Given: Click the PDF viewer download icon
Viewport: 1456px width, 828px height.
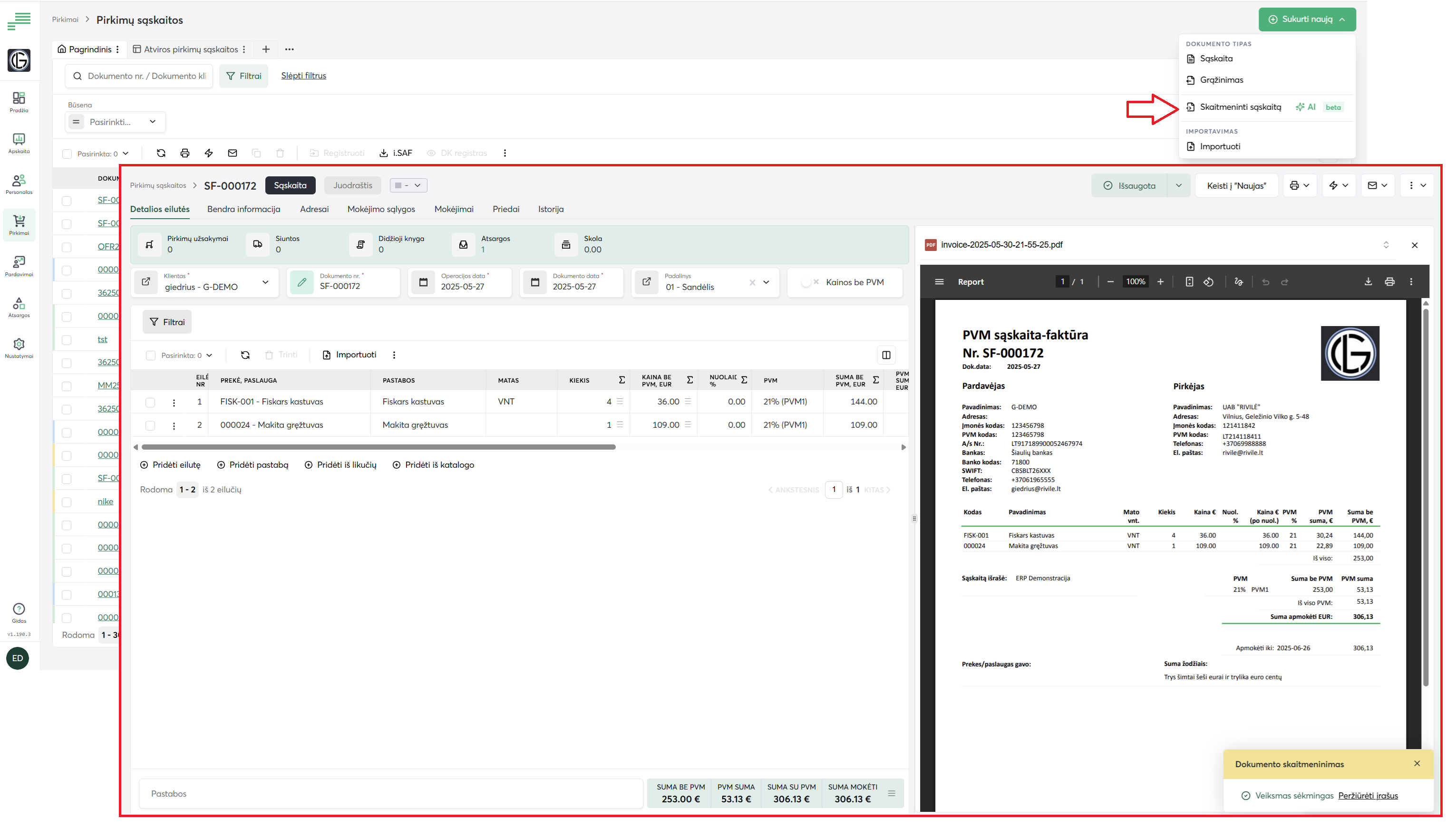Looking at the screenshot, I should click(x=1368, y=281).
